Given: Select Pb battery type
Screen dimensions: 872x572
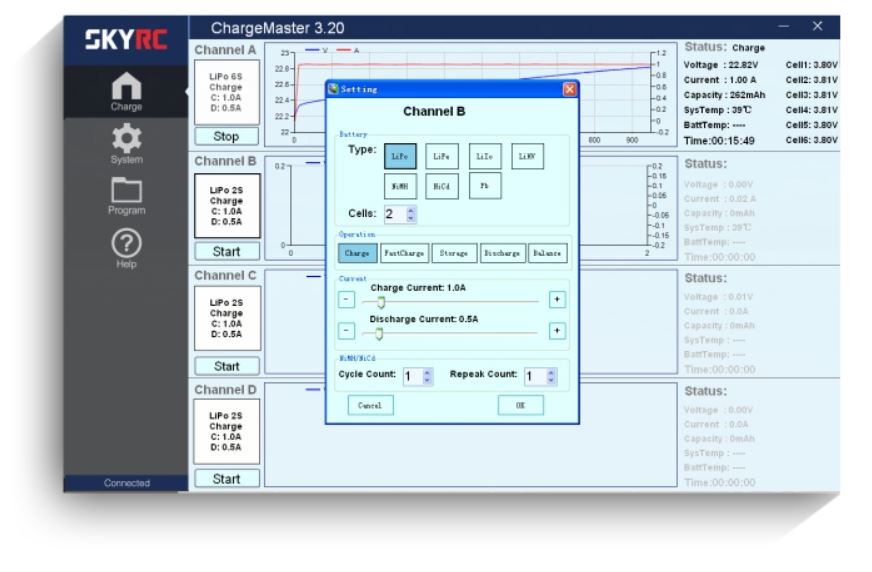Looking at the screenshot, I should coord(484,186).
